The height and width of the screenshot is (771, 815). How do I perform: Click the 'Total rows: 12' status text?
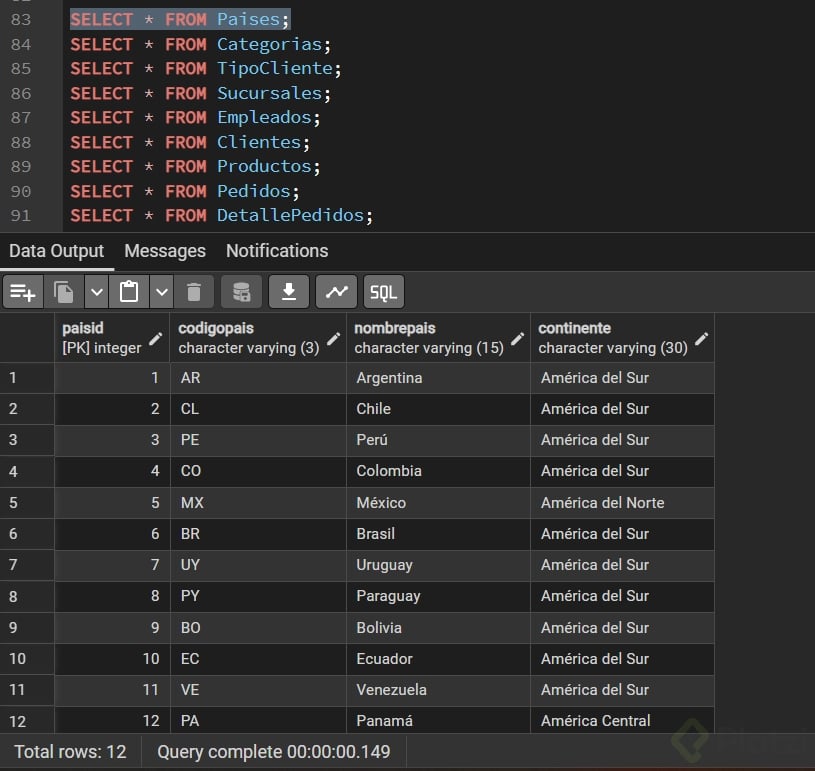pyautogui.click(x=70, y=752)
